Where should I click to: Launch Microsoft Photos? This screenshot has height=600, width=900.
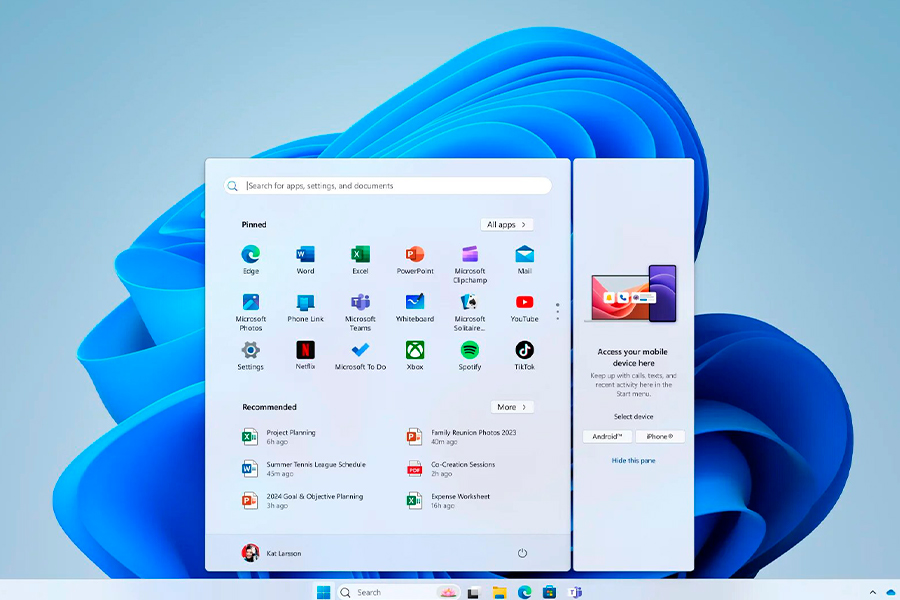click(251, 312)
